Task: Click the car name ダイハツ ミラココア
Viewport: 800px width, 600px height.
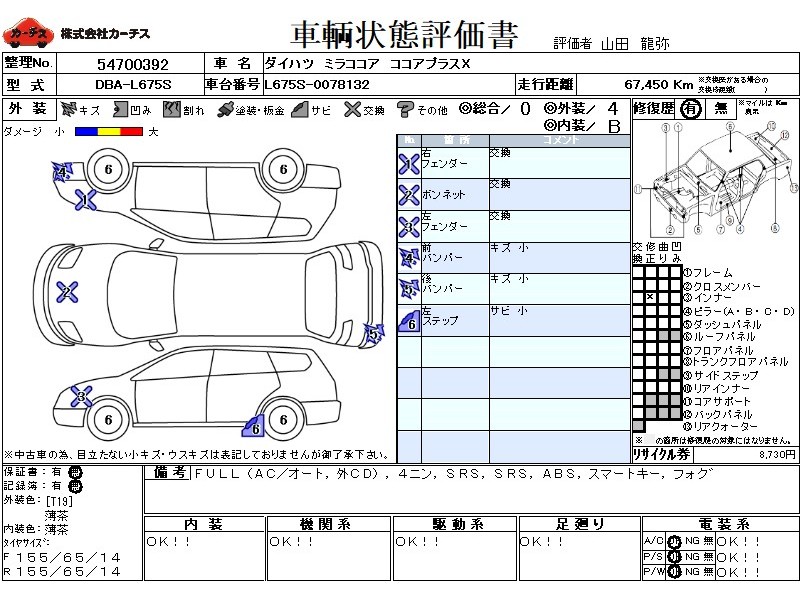Action: tap(322, 64)
